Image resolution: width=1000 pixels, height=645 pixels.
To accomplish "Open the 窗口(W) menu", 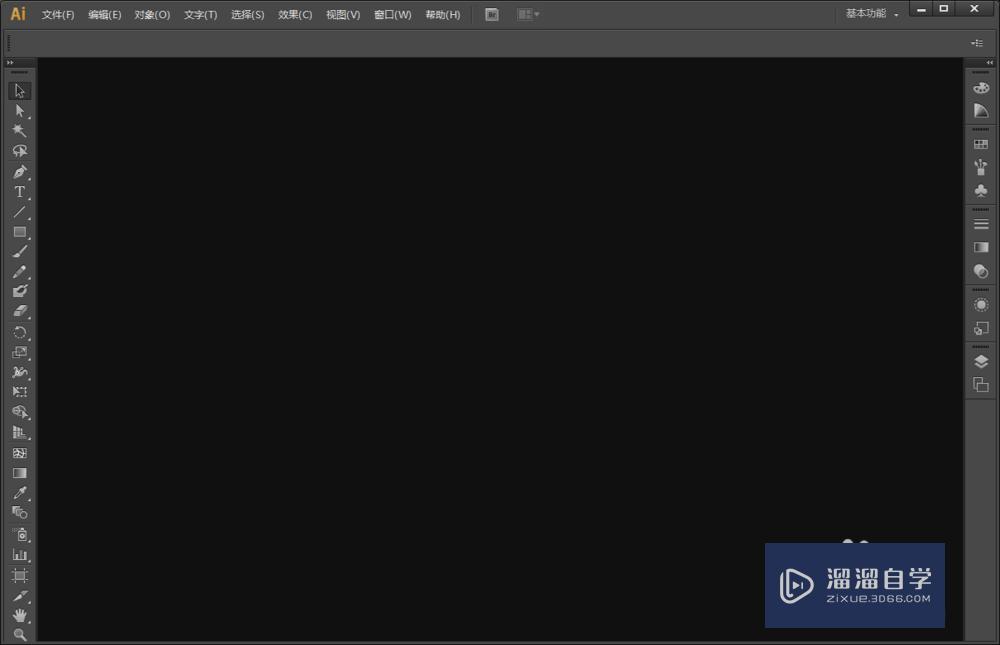I will 392,15.
